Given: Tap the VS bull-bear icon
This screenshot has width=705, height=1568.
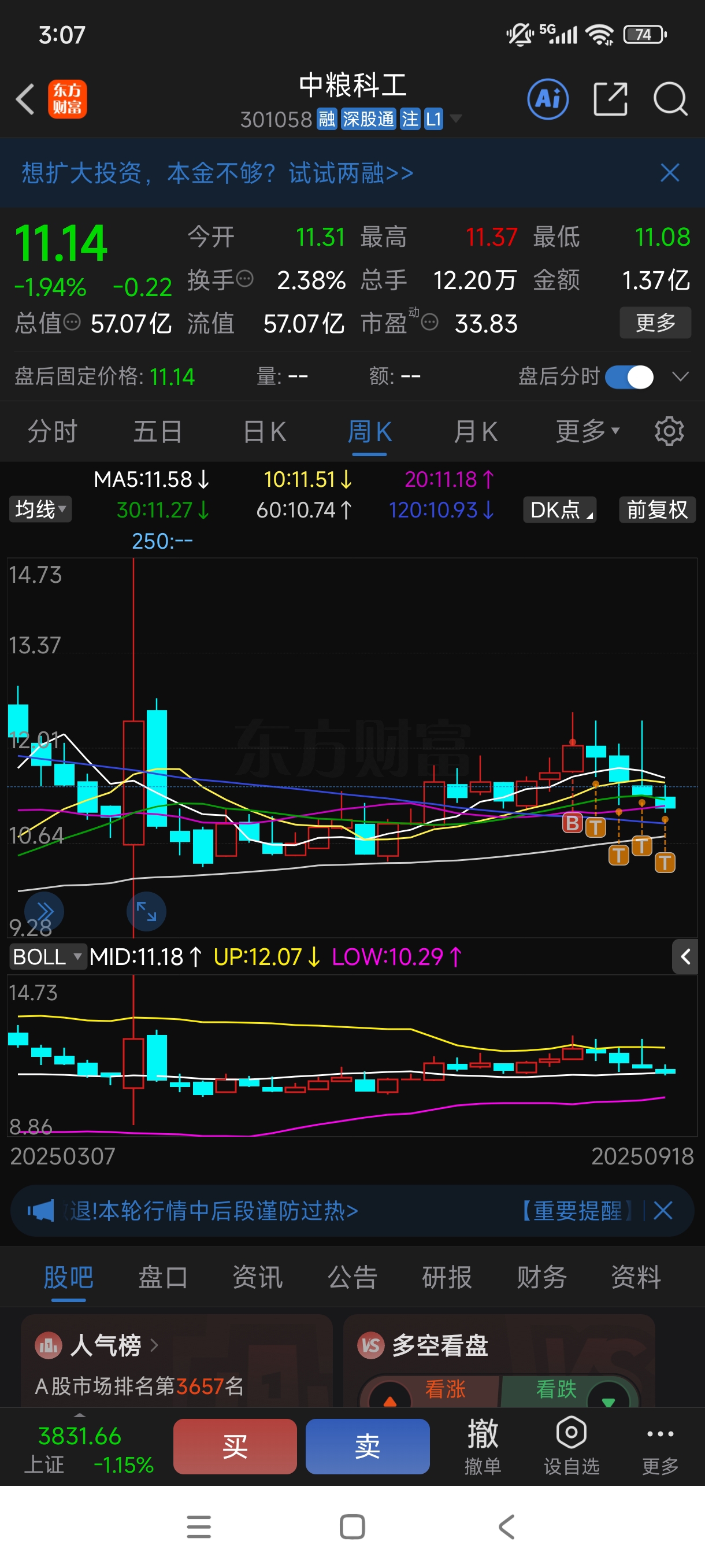Looking at the screenshot, I should pos(371,1345).
